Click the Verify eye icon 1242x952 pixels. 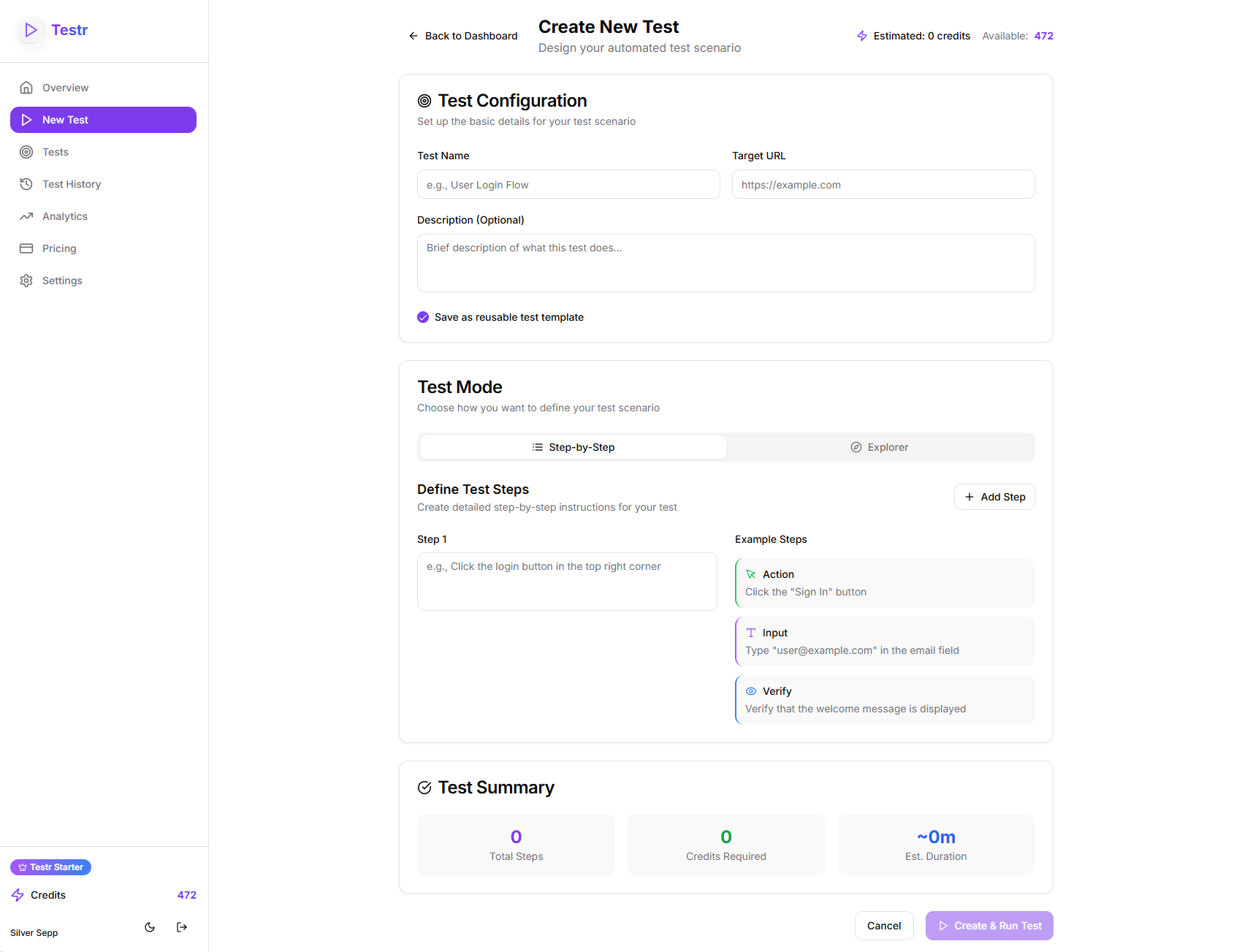click(x=751, y=691)
